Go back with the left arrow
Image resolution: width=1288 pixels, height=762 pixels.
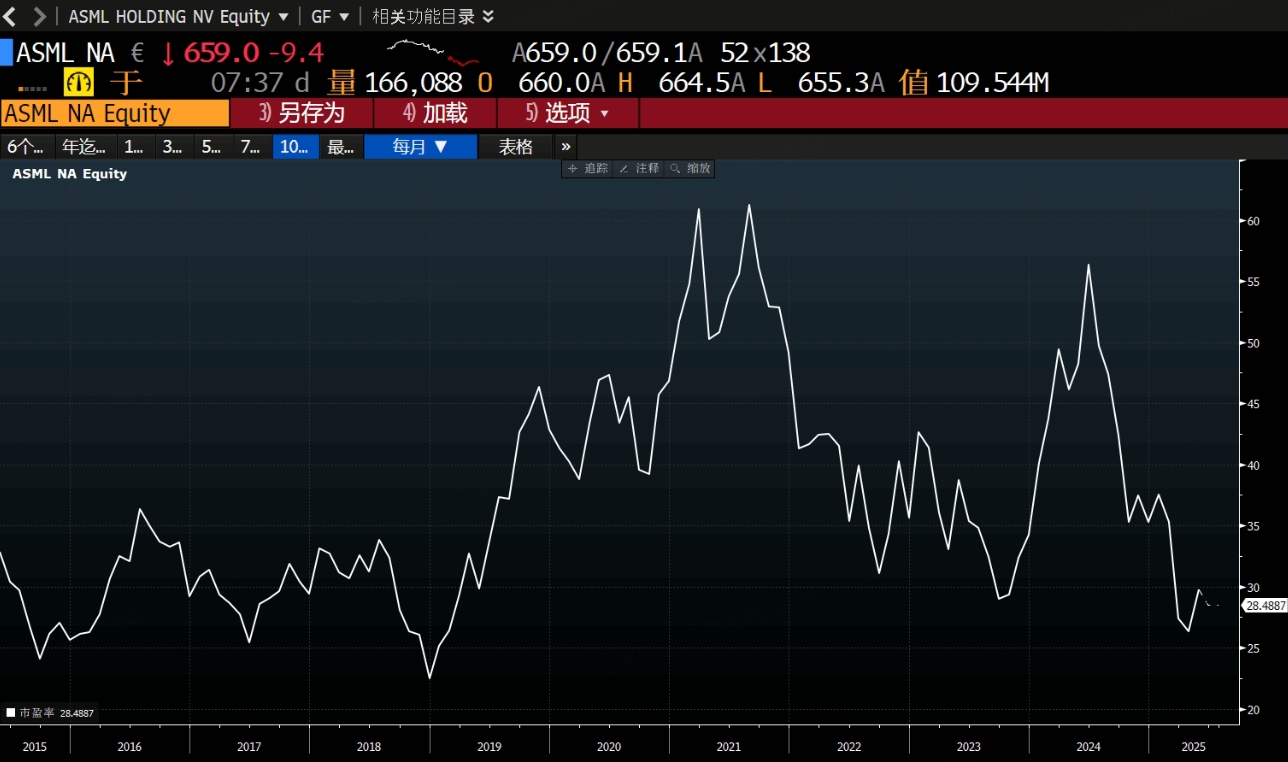[x=11, y=16]
